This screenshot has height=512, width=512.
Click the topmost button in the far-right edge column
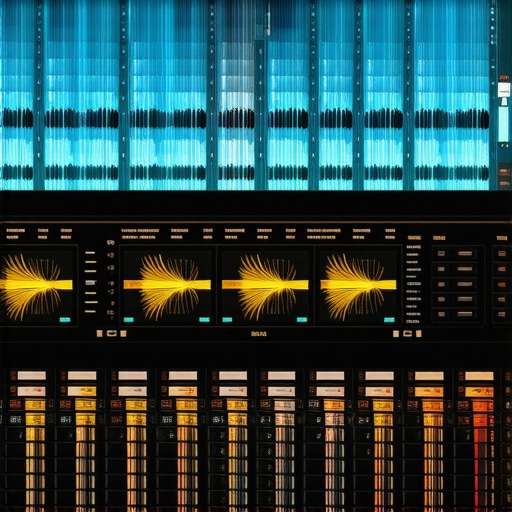[502, 254]
